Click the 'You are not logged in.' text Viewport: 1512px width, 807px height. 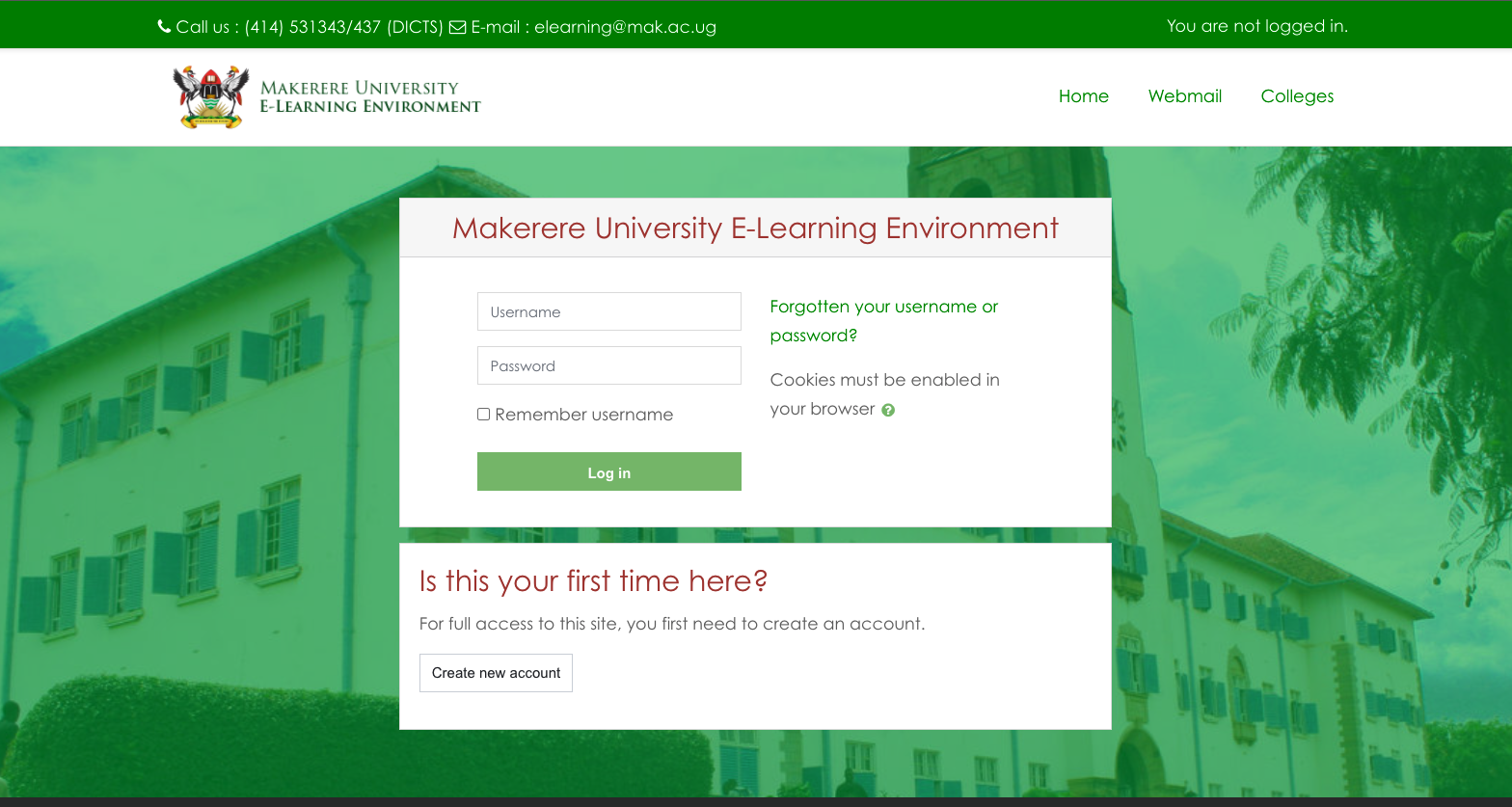pyautogui.click(x=1257, y=26)
